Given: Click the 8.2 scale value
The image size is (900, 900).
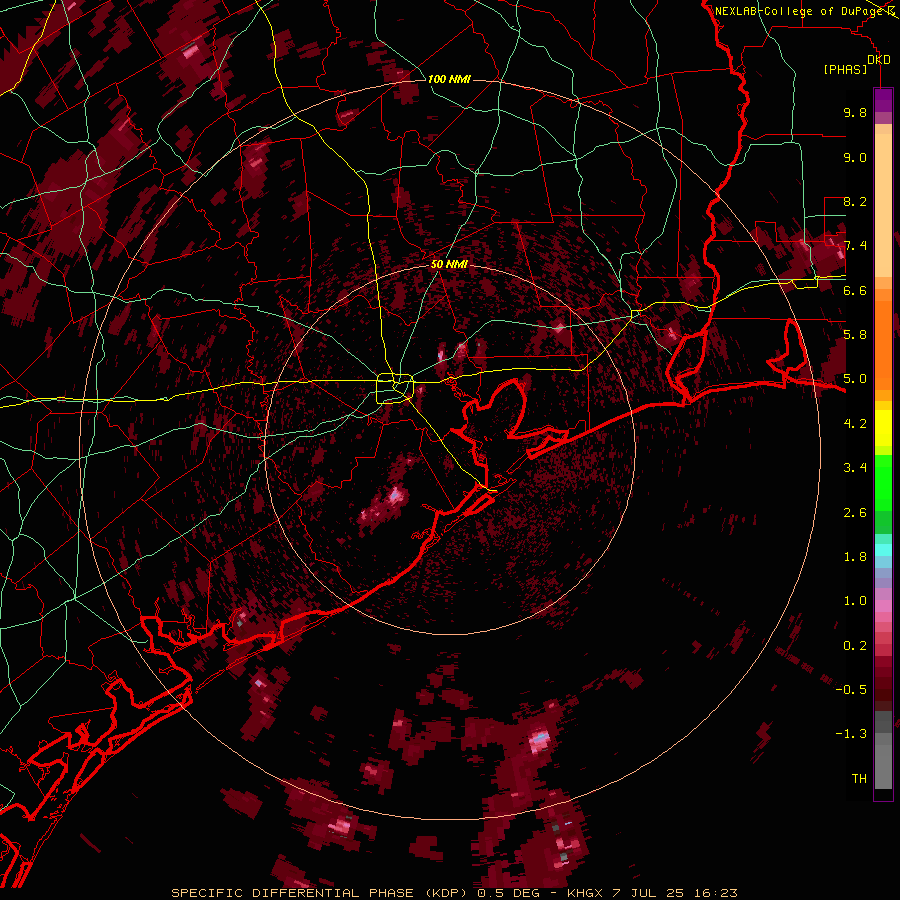Looking at the screenshot, I should 855,201.
